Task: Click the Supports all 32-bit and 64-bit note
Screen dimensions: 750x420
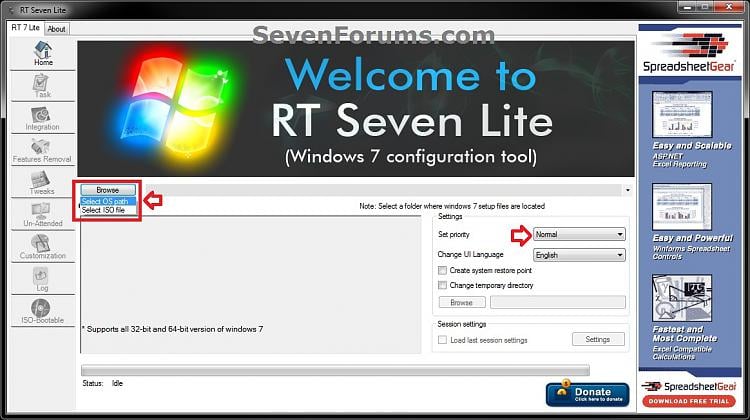Action: 173,329
